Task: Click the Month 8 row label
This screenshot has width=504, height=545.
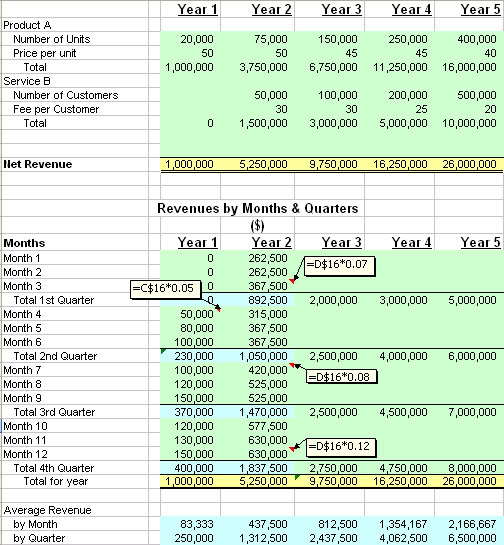Action: (x=22, y=384)
